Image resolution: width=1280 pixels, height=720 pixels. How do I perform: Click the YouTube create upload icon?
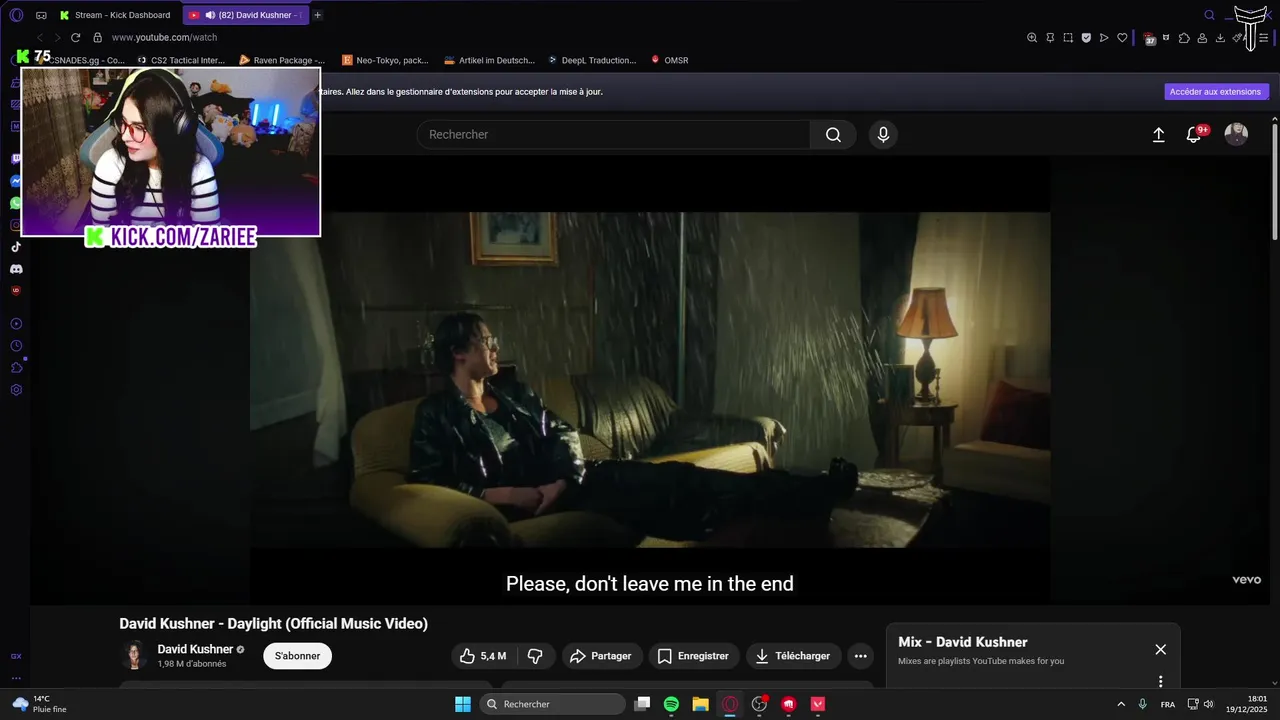1159,135
